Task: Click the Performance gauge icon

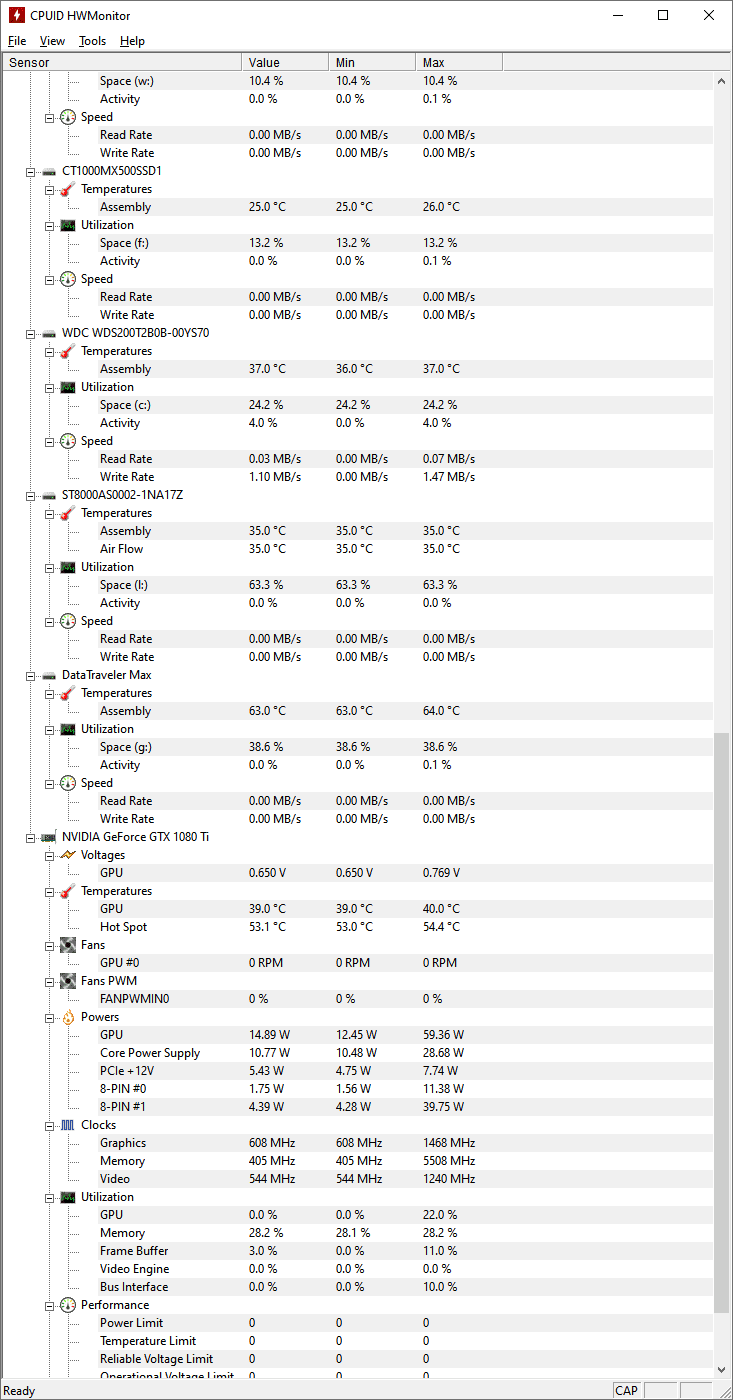Action: coord(67,1305)
